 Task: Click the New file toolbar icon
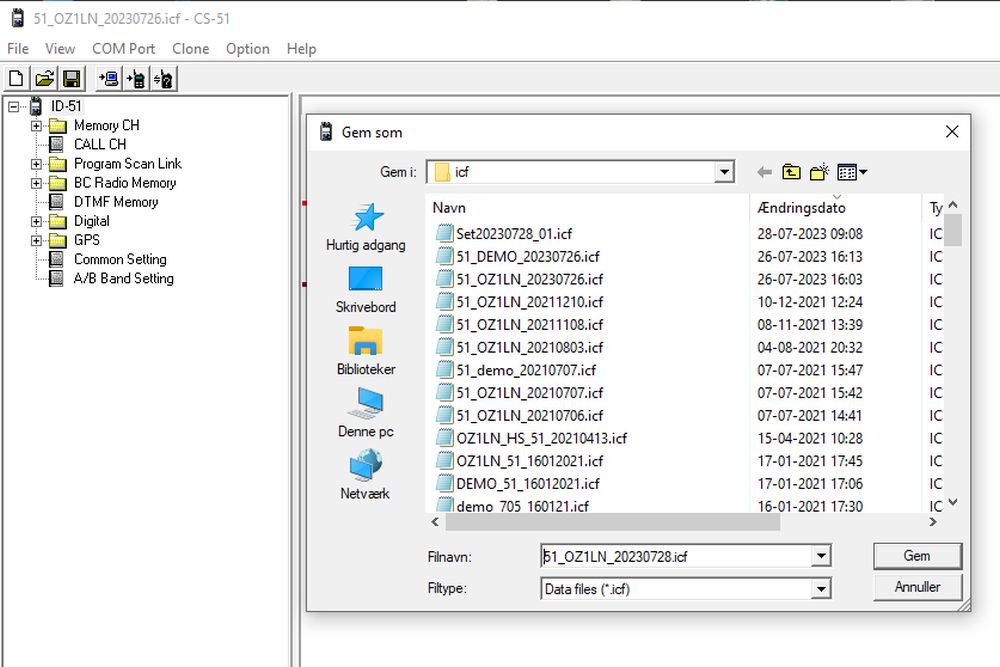click(17, 79)
